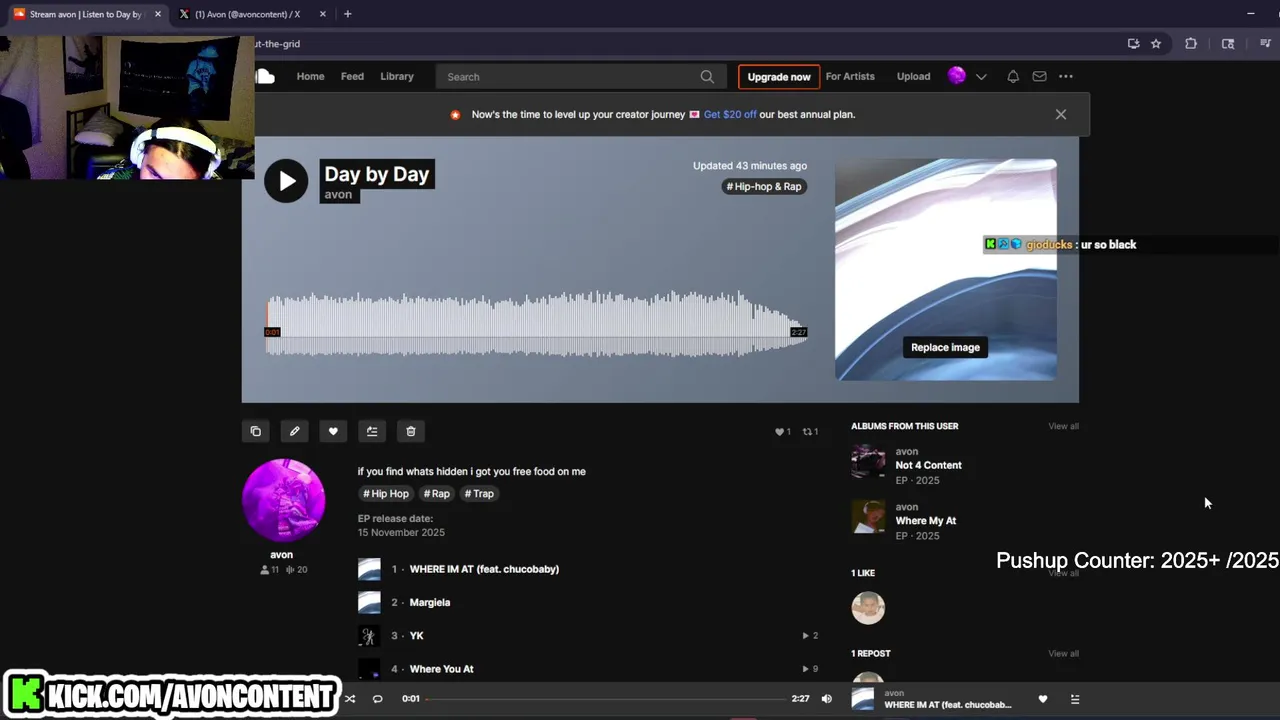The height and width of the screenshot is (720, 1280).
Task: Copy the playlist link with copy icon
Action: [256, 431]
